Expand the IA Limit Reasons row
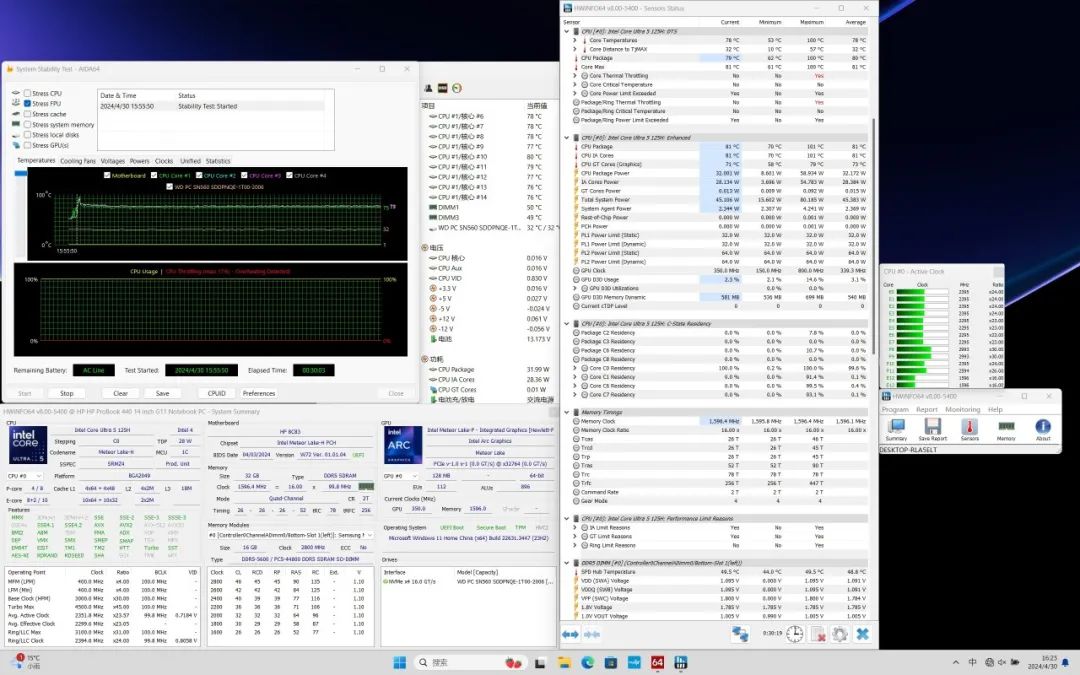1080x675 pixels. (575, 527)
